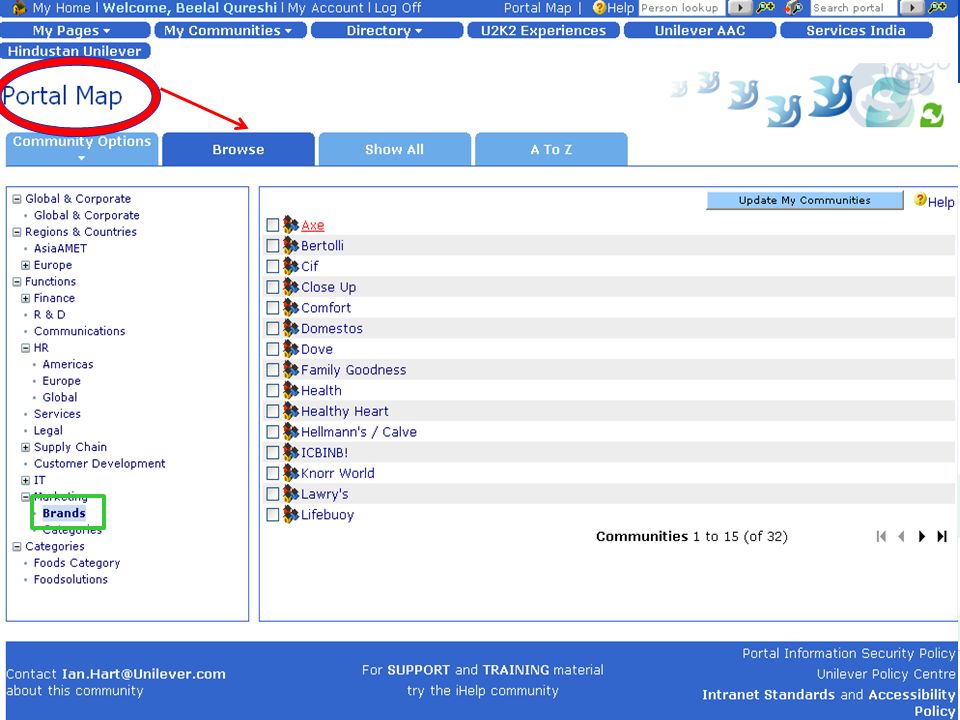Expand the IT tree node

26,480
